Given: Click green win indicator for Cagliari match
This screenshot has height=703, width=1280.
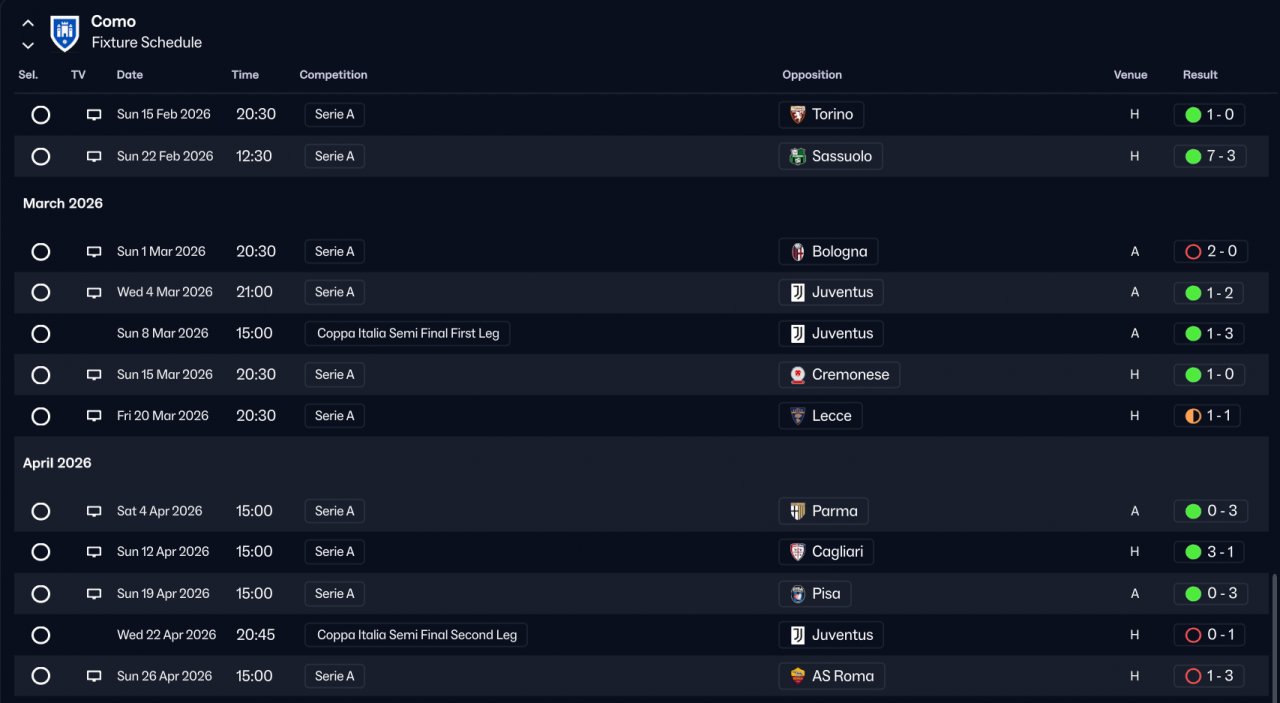Looking at the screenshot, I should pos(1193,552).
